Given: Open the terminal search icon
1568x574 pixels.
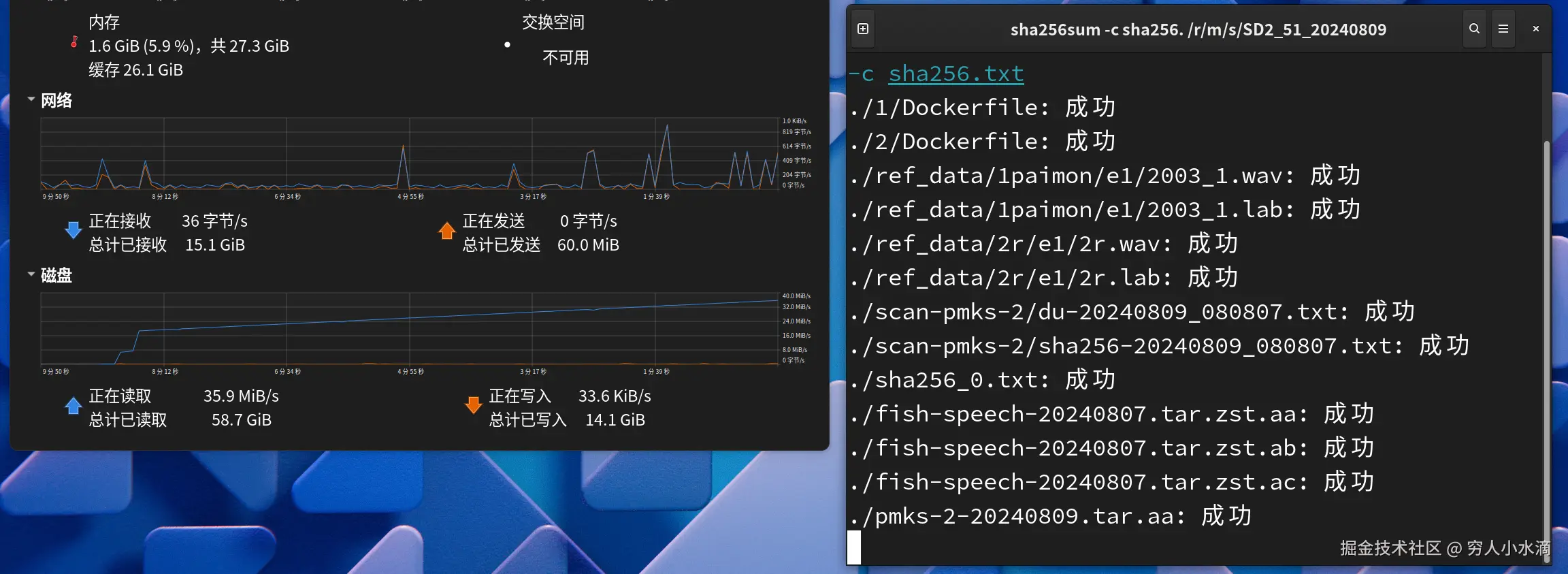Looking at the screenshot, I should pos(1474,29).
